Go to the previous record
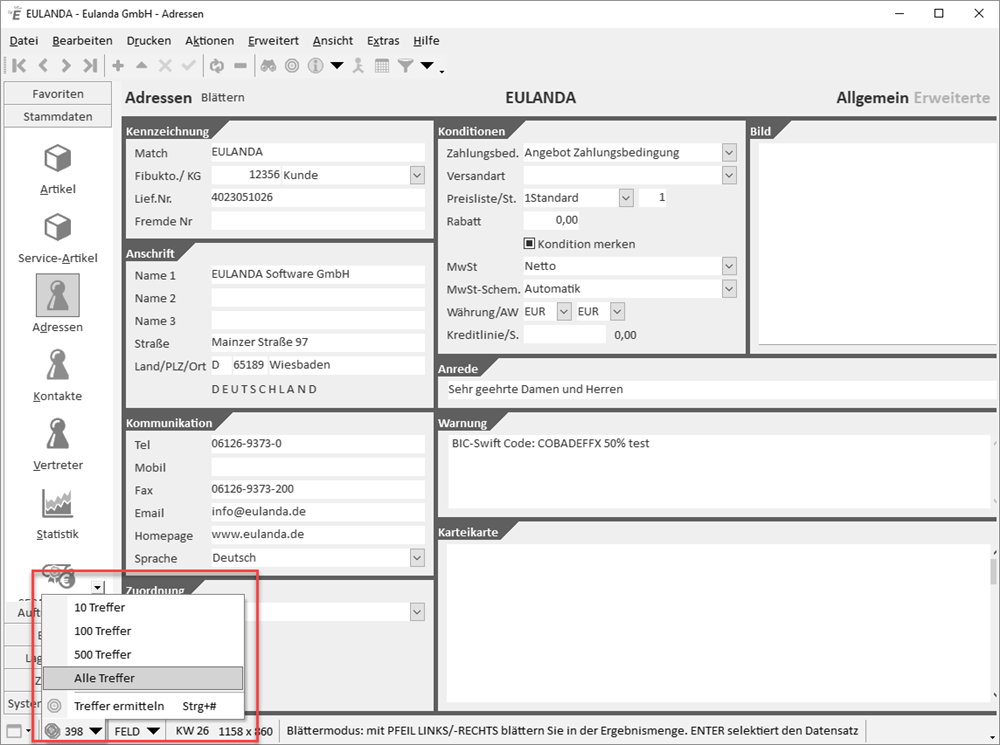Image resolution: width=1000 pixels, height=745 pixels. 43,65
